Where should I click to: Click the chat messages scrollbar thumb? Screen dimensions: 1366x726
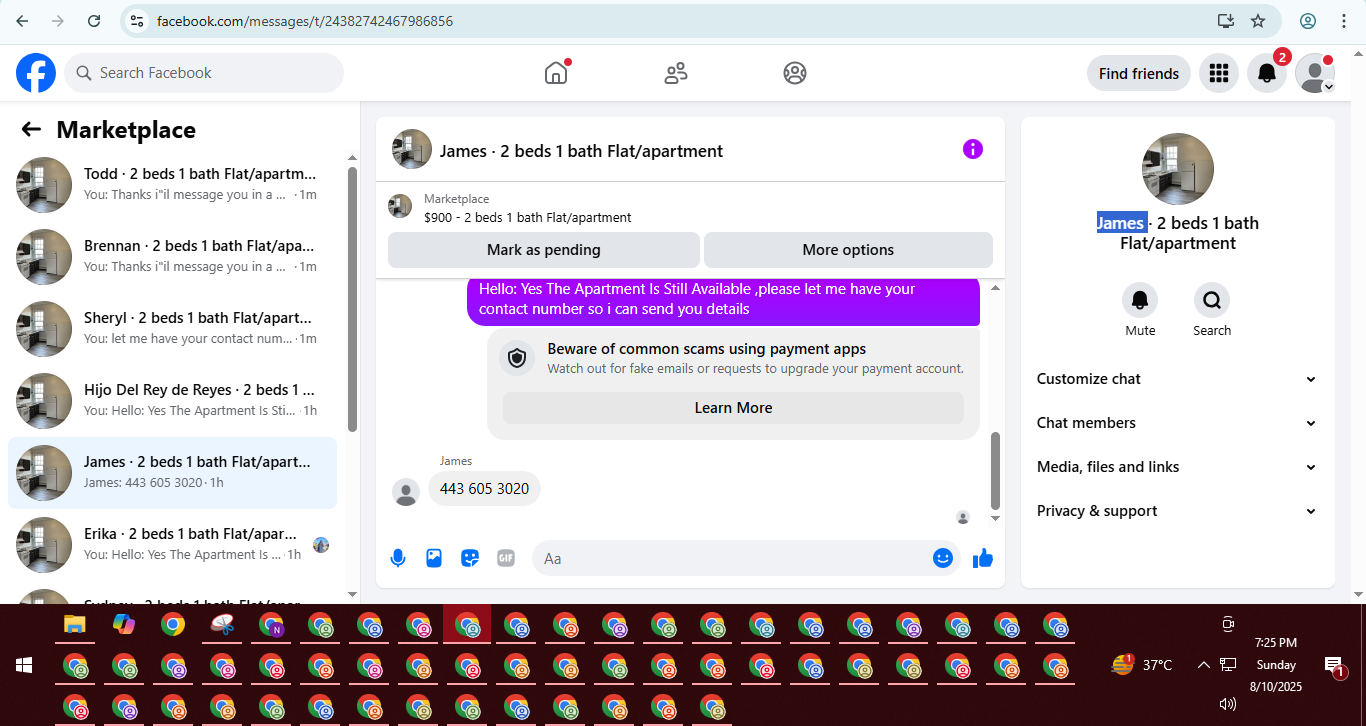[994, 471]
